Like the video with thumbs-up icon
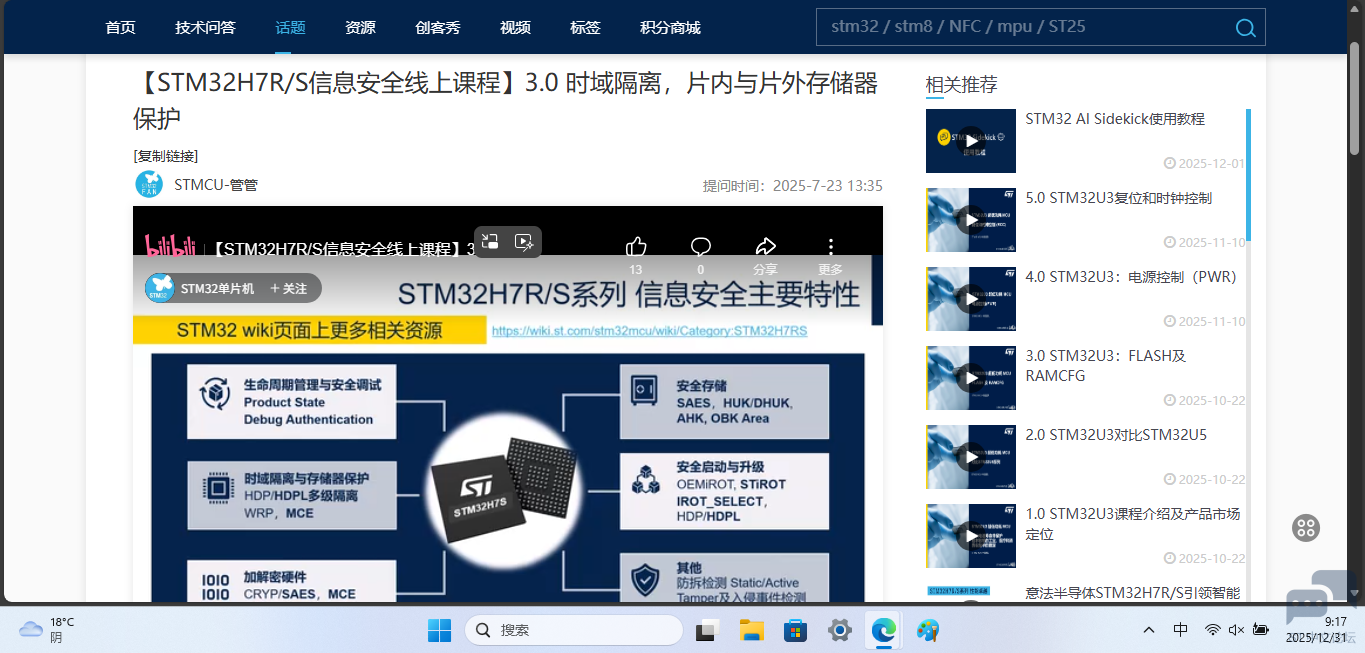This screenshot has width=1365, height=653. 636,246
